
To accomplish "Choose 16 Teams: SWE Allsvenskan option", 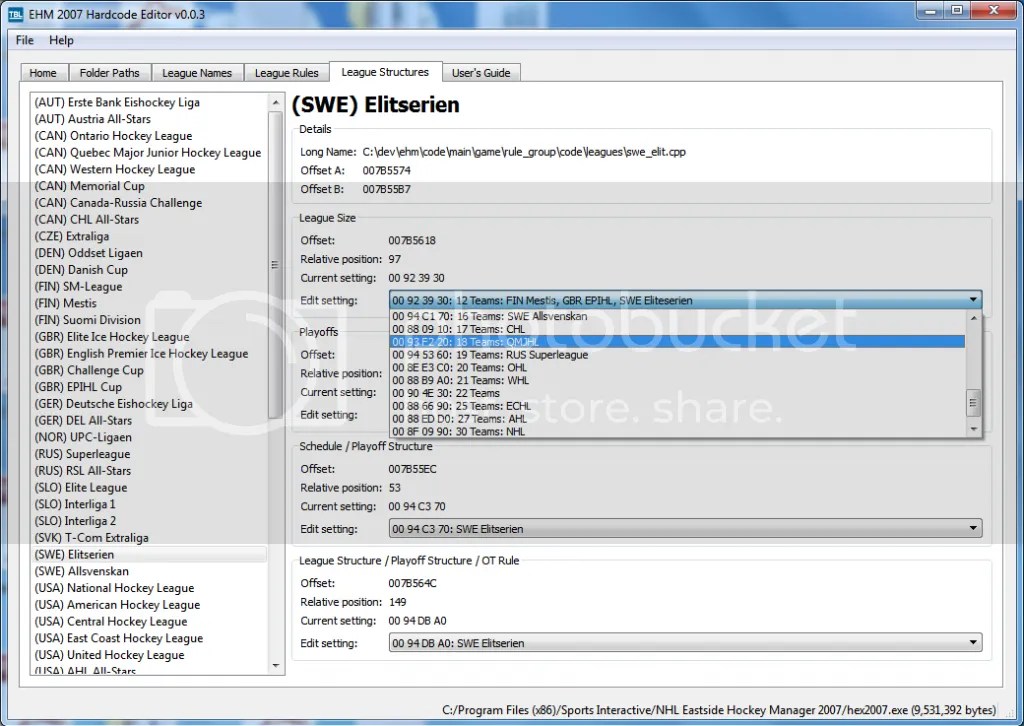I will click(677, 317).
